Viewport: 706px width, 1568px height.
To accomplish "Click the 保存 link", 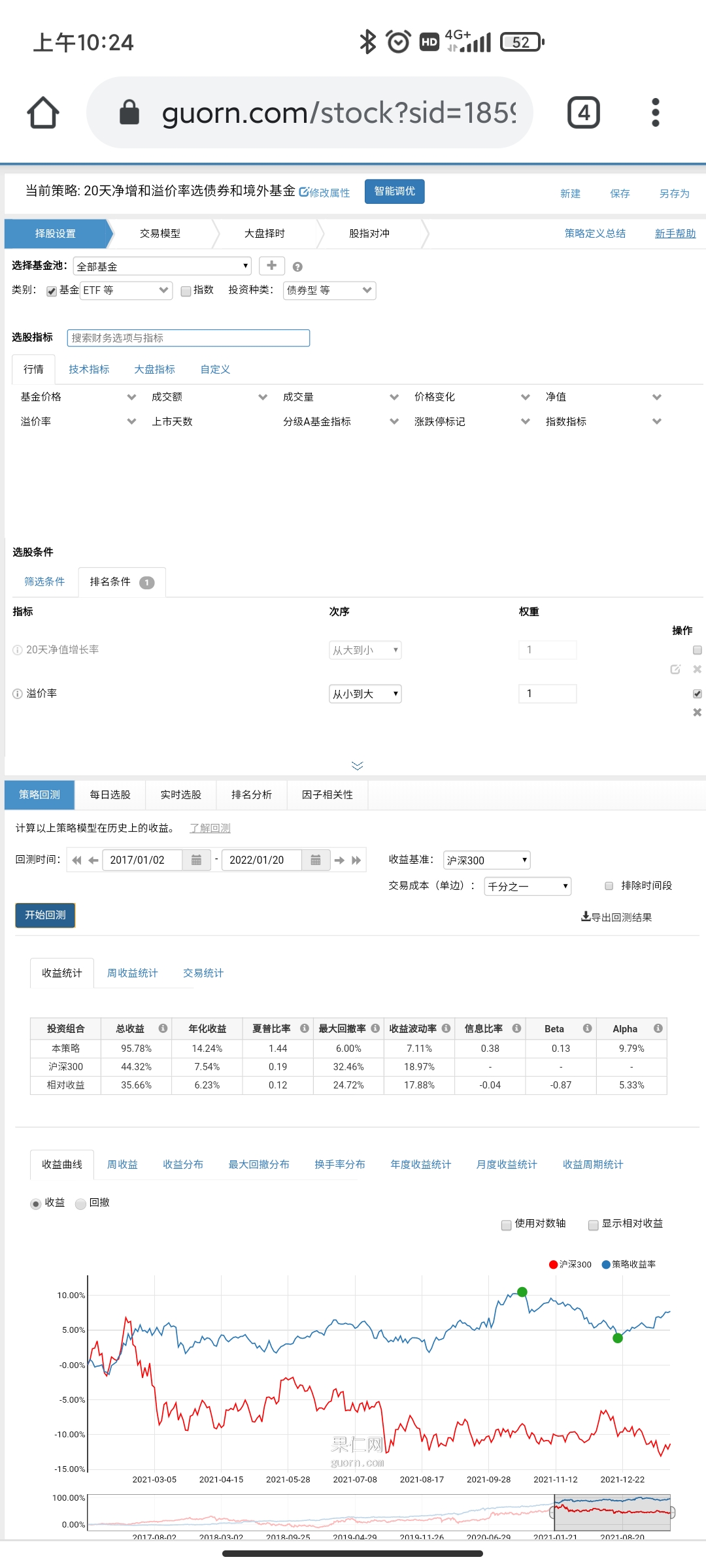I will click(620, 193).
